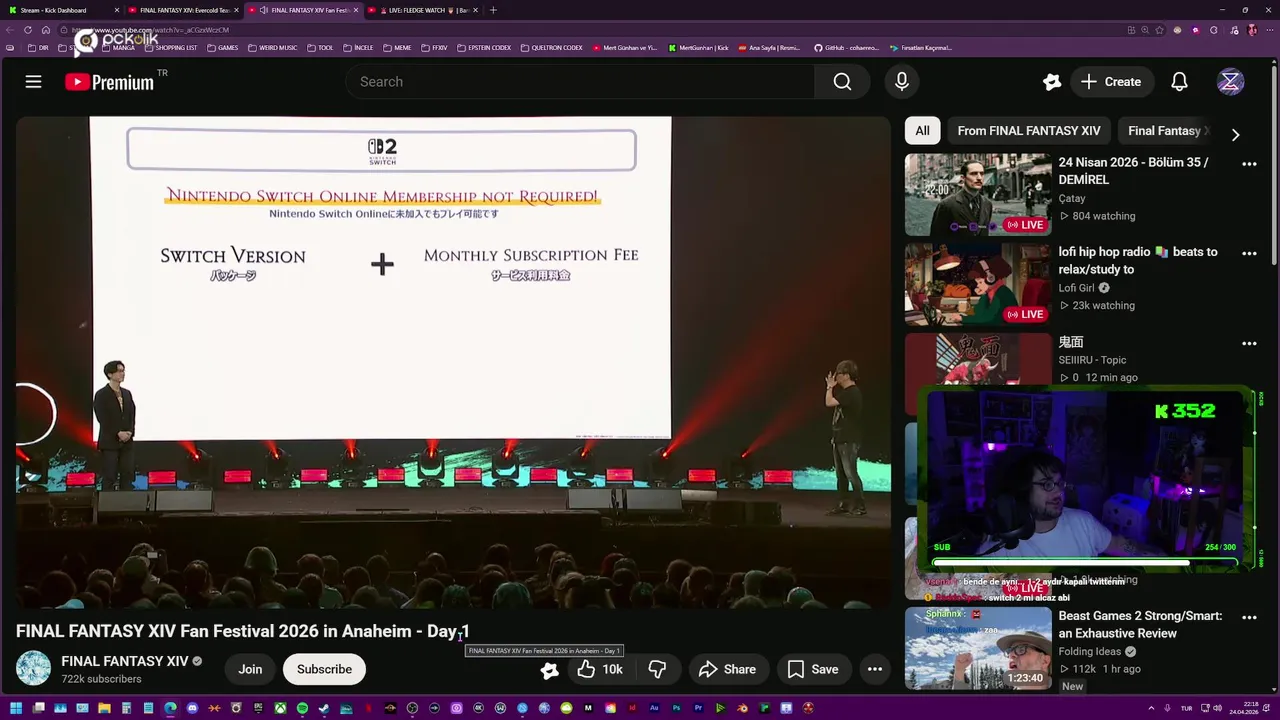Dislike the video with thumbs down

pos(657,669)
